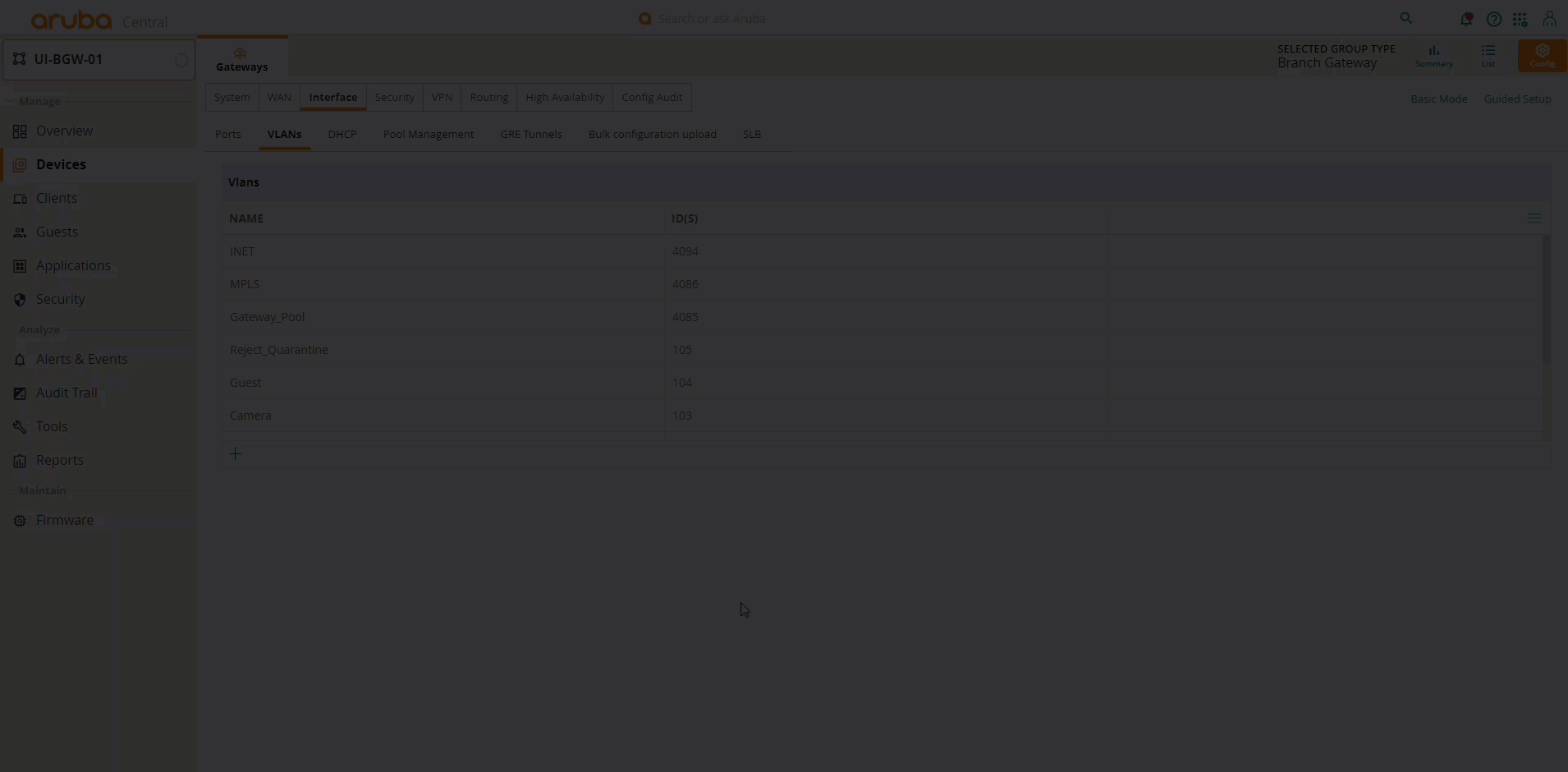The width and height of the screenshot is (1568, 772).
Task: Open the GRE Tunnels subtab
Action: (x=530, y=134)
